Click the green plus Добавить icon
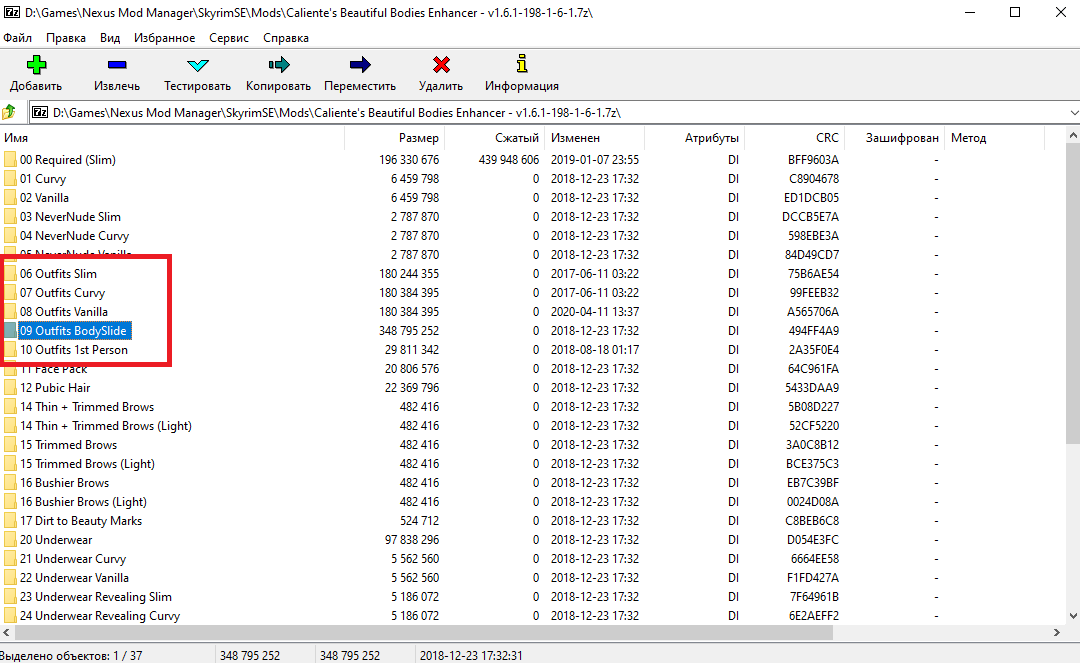The image size is (1080, 663). point(36,66)
